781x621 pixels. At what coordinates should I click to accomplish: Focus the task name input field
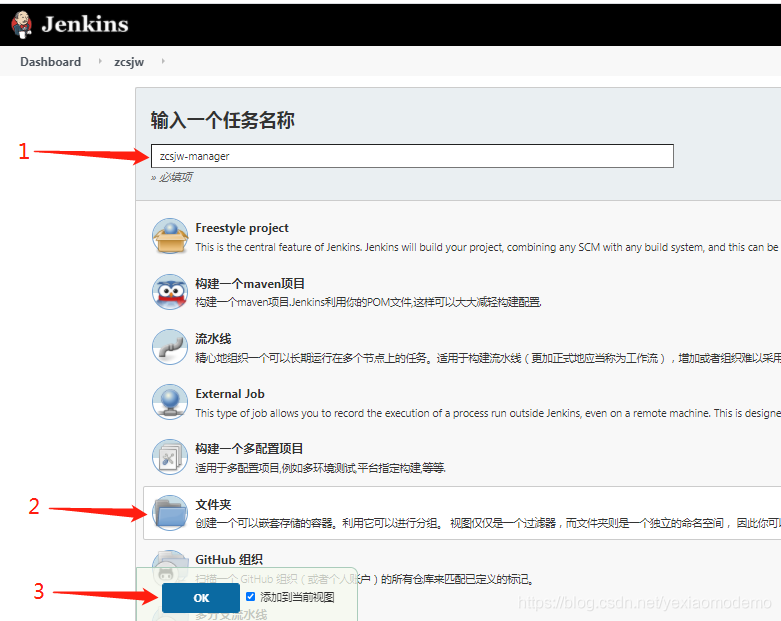(x=412, y=156)
